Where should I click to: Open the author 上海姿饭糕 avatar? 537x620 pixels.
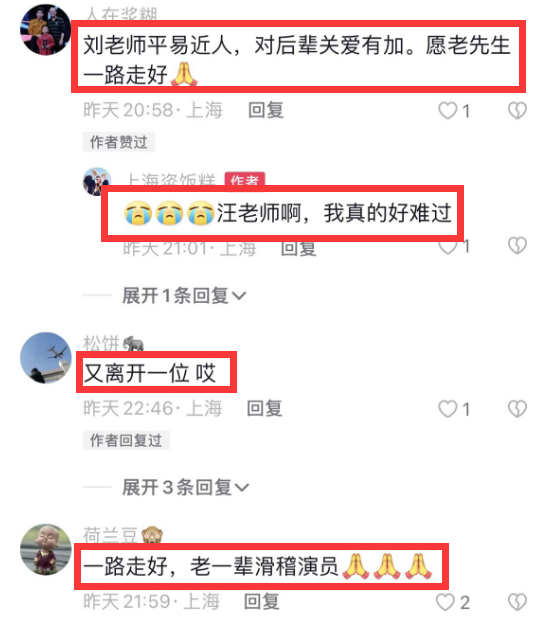97,181
